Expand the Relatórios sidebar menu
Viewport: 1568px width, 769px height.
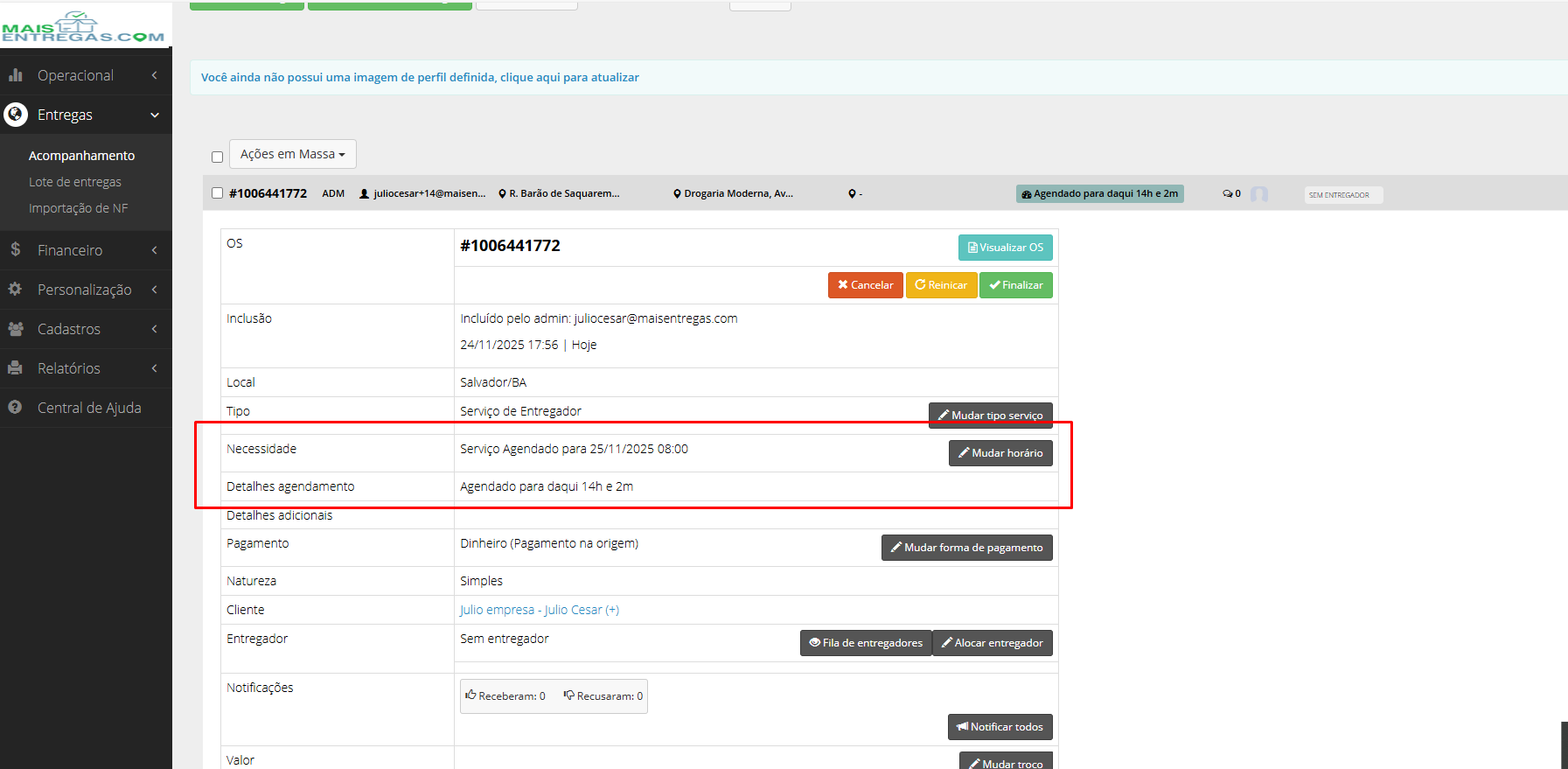pos(86,368)
